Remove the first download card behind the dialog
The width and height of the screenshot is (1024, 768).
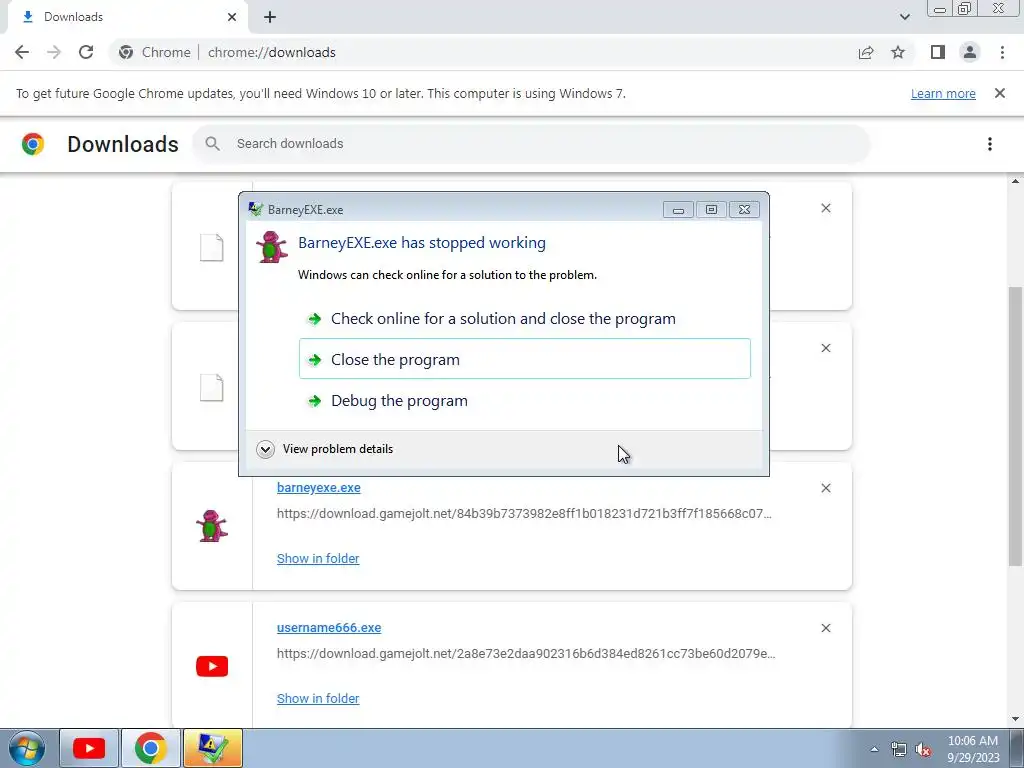(825, 208)
